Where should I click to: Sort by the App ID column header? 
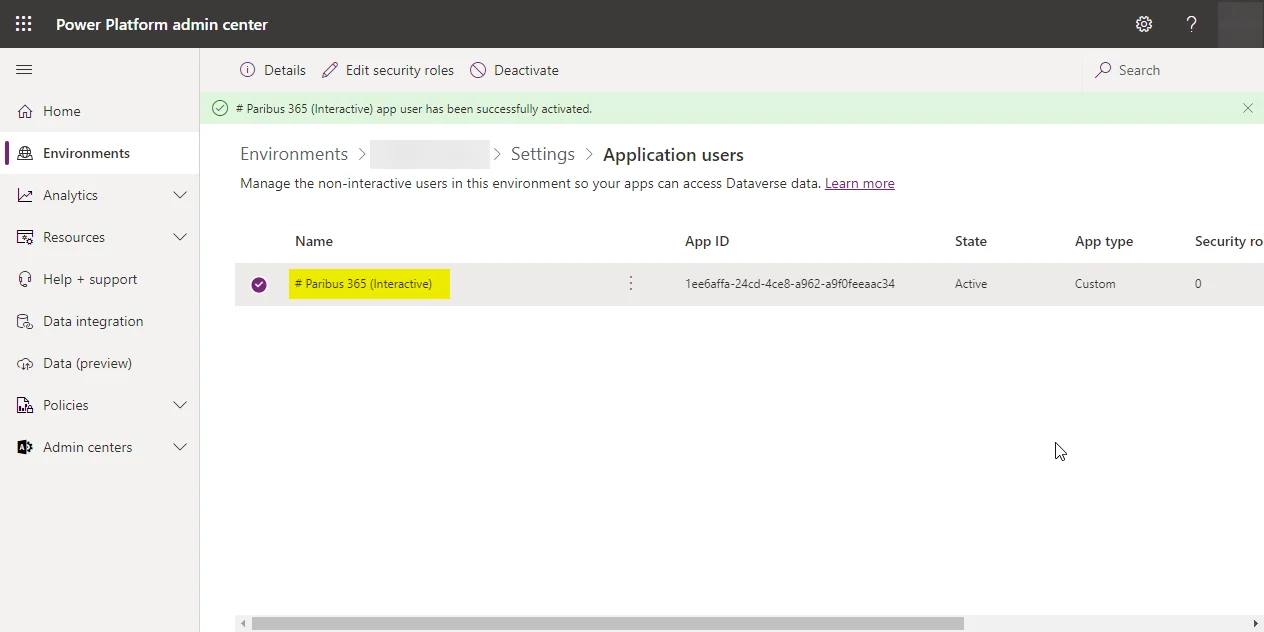(x=707, y=241)
